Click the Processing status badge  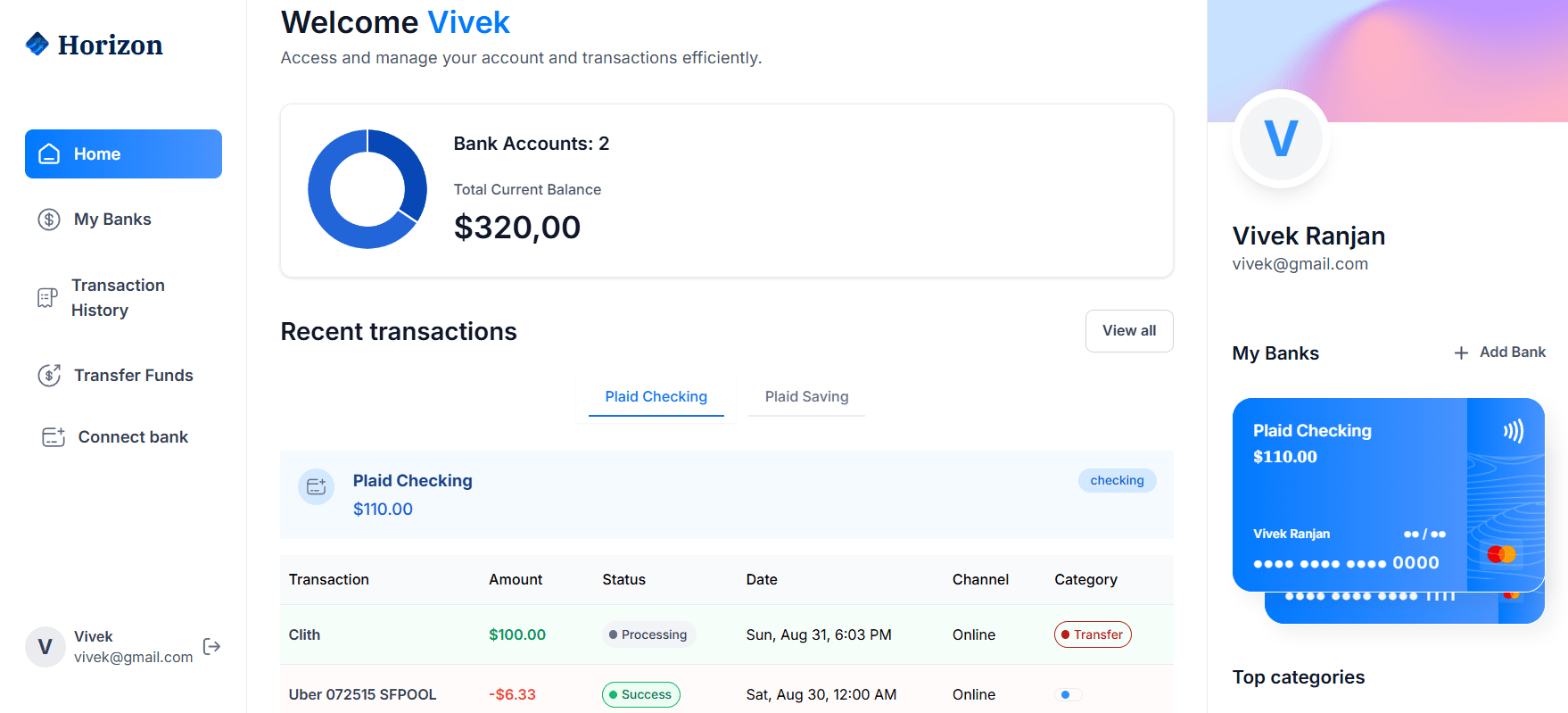click(x=648, y=634)
